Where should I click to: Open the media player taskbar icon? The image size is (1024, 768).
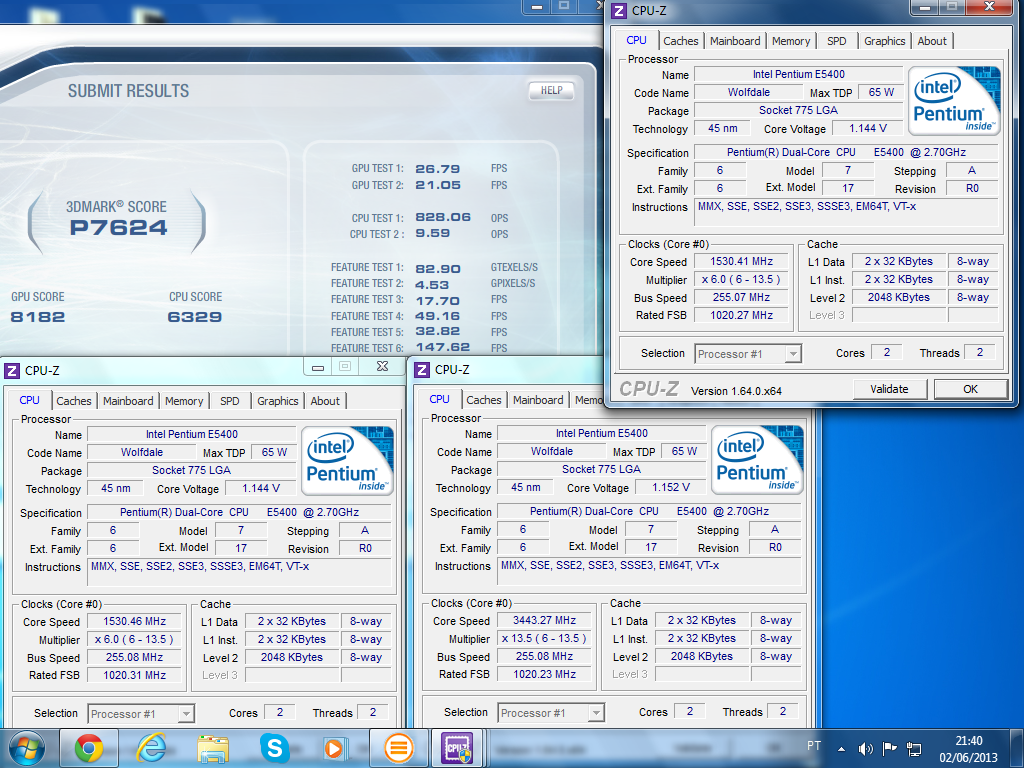coord(336,748)
